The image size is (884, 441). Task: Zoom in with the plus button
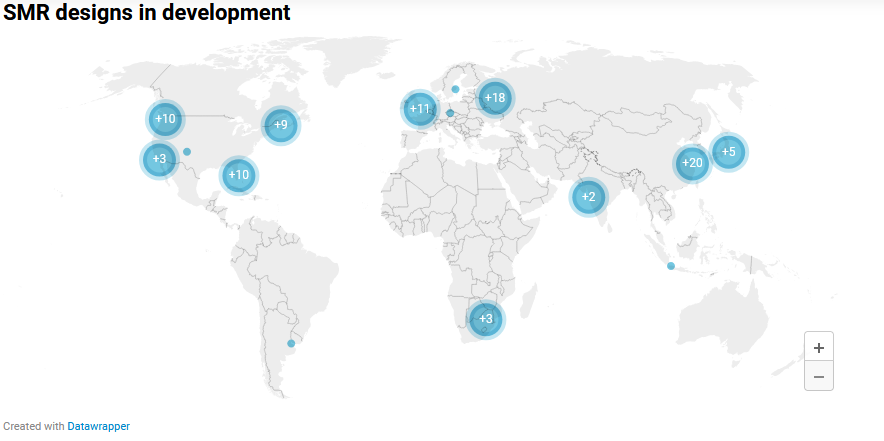pos(818,347)
